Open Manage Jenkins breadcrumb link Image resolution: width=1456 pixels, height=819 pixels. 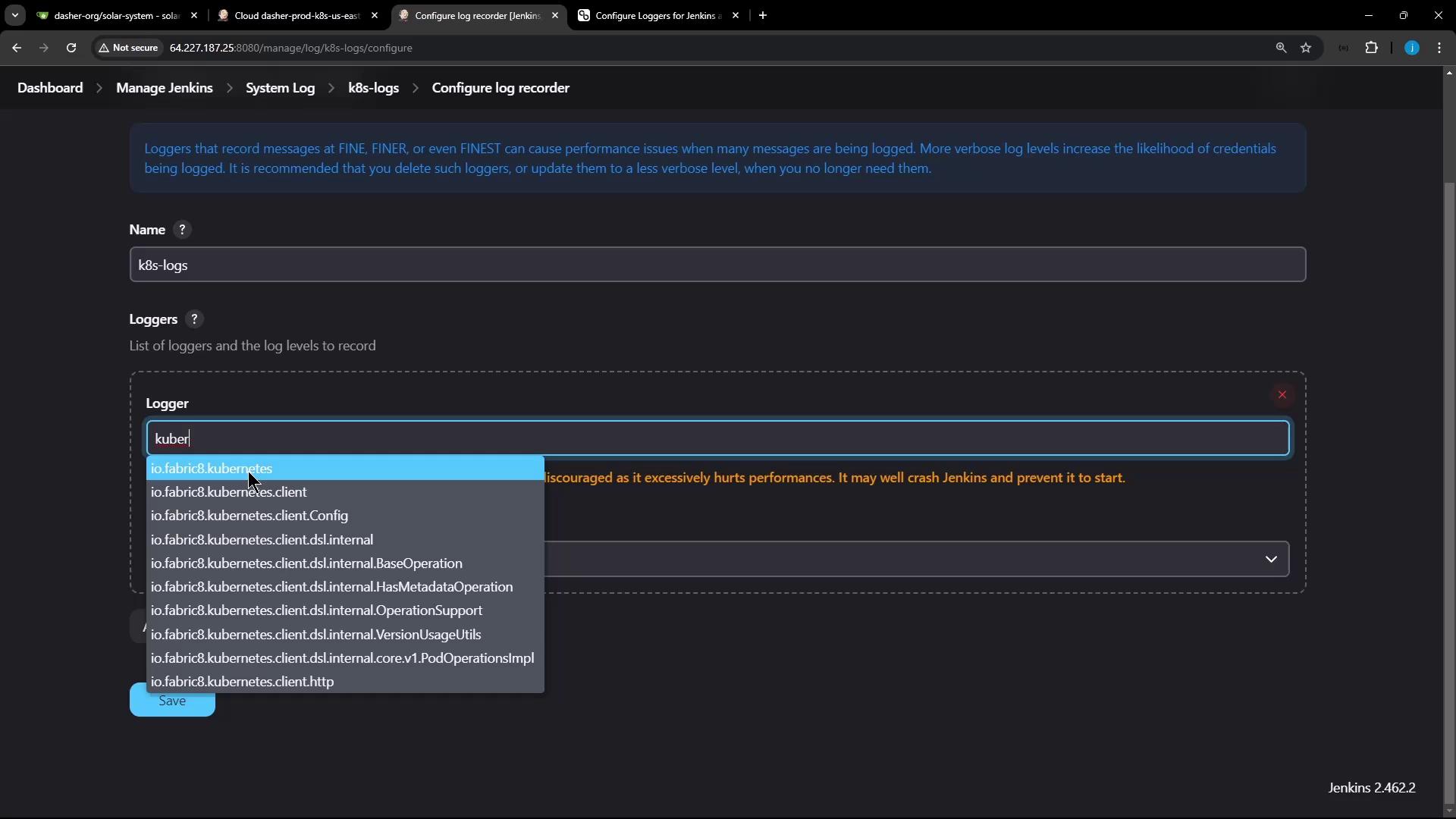(x=164, y=88)
